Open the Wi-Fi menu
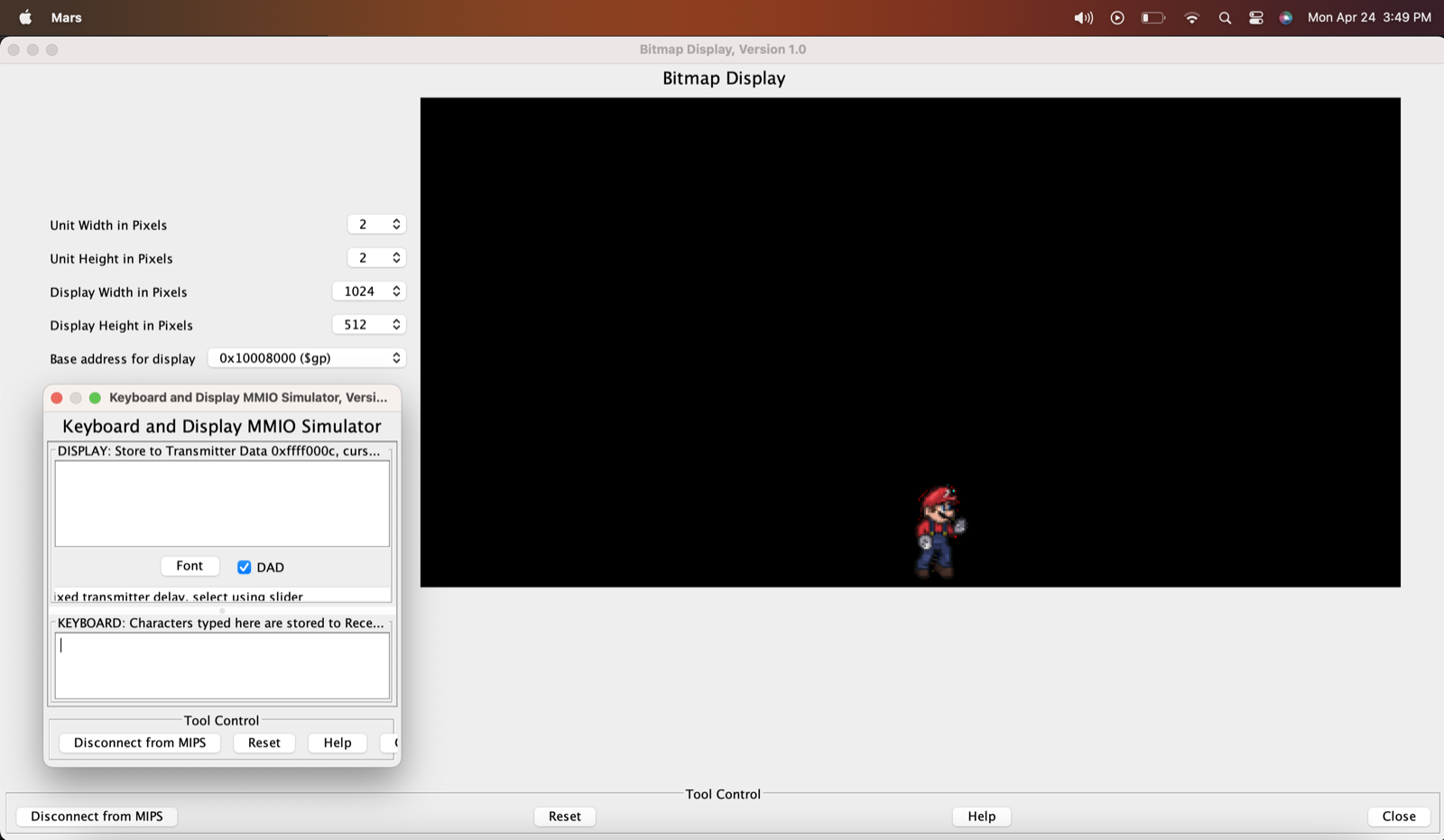 point(1192,17)
